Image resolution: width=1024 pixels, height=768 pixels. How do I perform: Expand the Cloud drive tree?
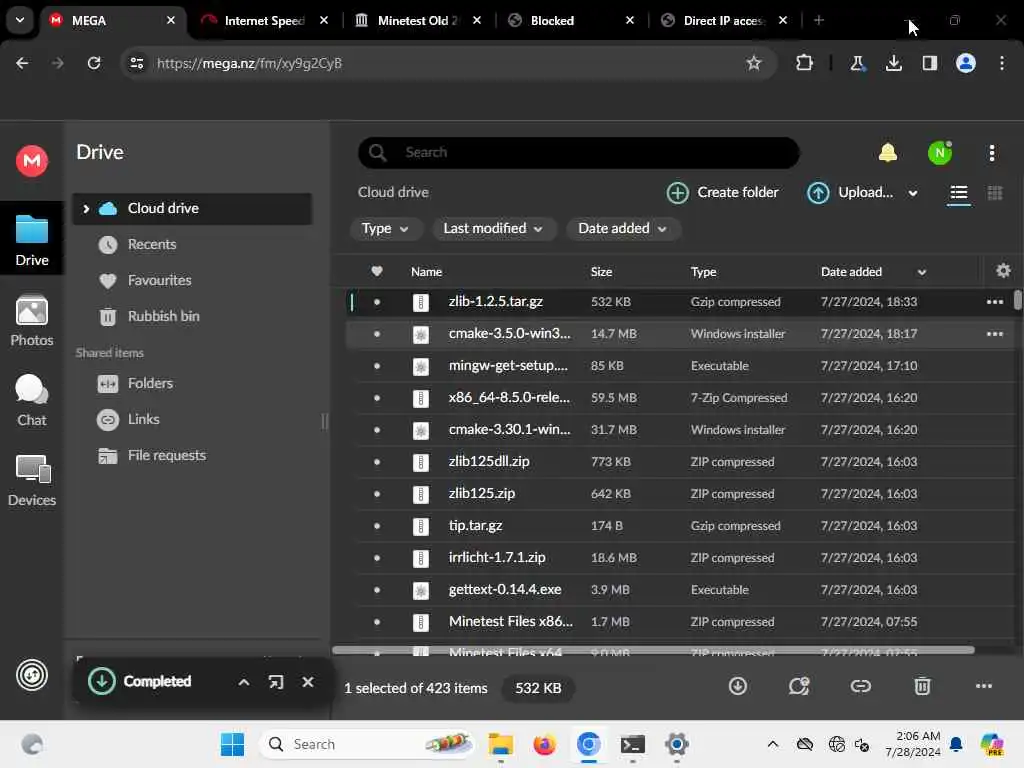coord(86,208)
